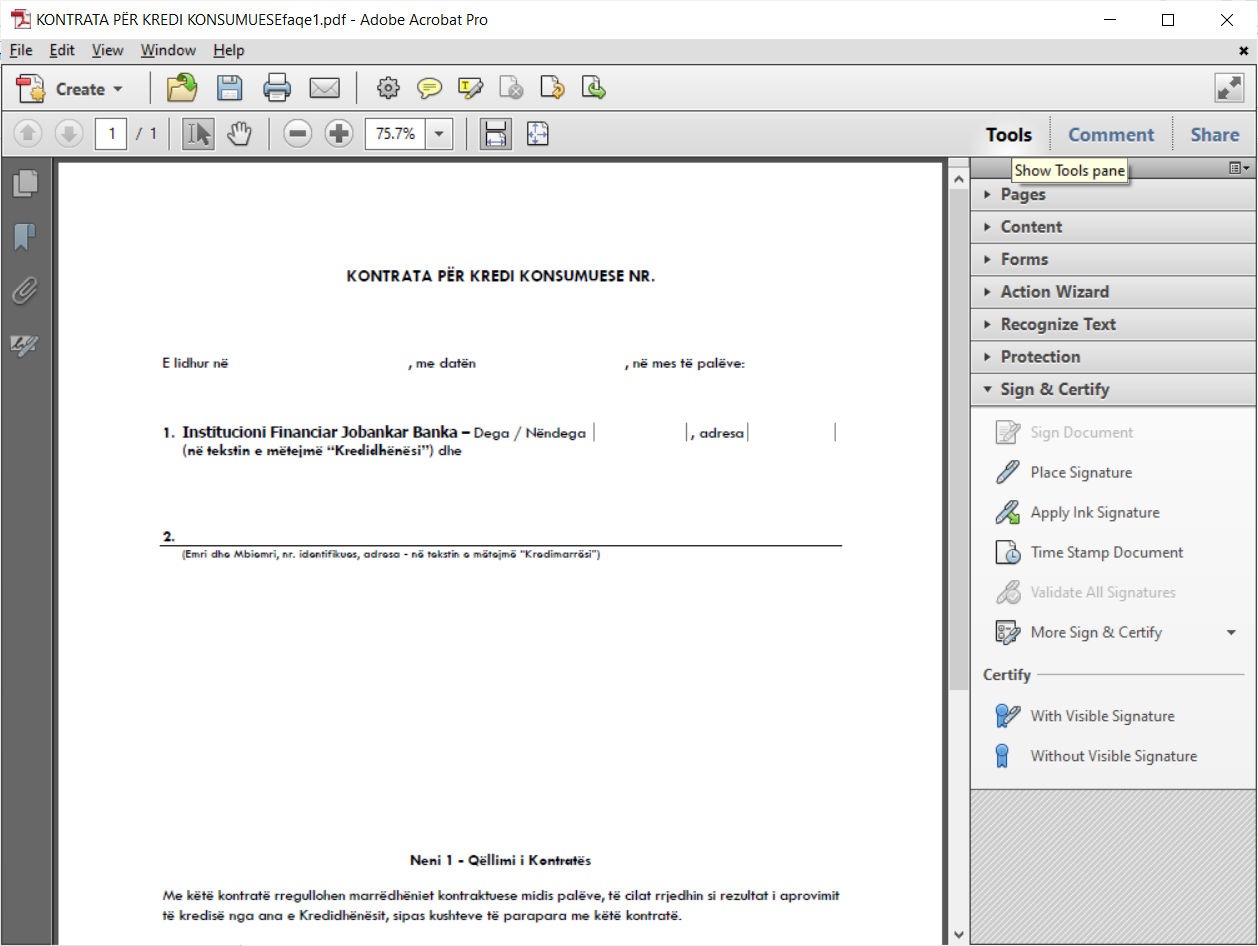
Task: Open Attachments paperclip panel icon
Action: click(26, 291)
